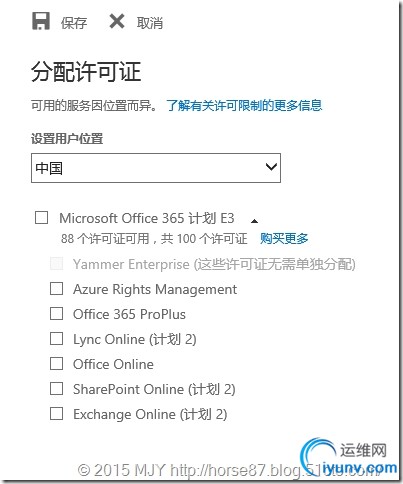Open the 中国 user location dropdown
This screenshot has height=484, width=403.
(156, 168)
